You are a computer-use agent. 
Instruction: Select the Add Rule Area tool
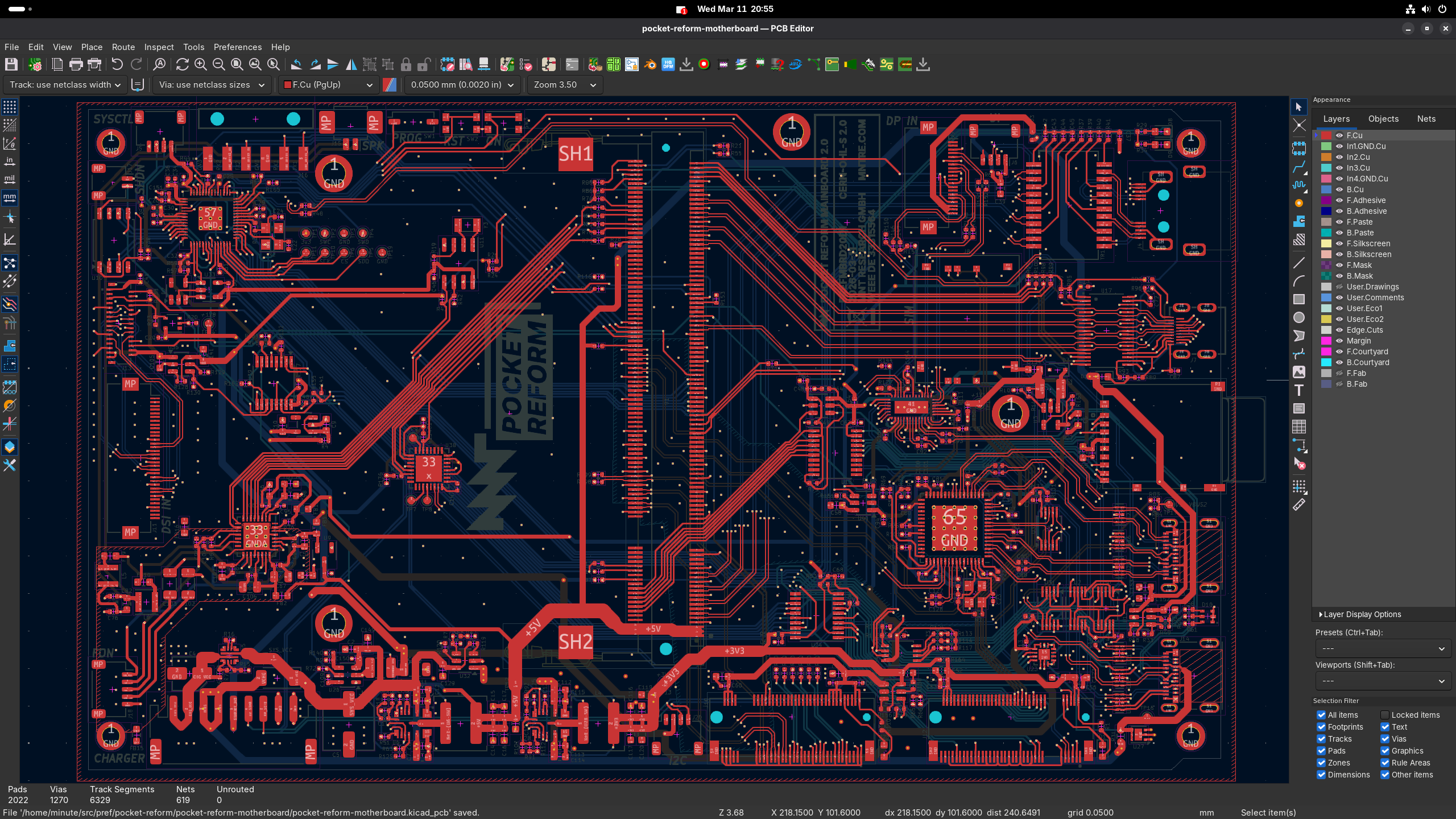[1299, 239]
